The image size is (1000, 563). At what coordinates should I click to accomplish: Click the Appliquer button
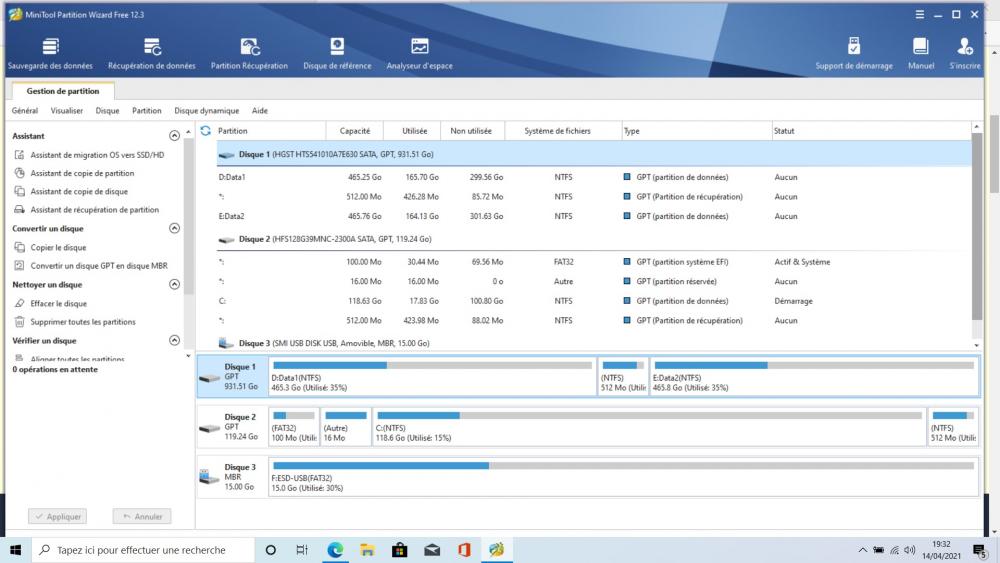[x=57, y=516]
